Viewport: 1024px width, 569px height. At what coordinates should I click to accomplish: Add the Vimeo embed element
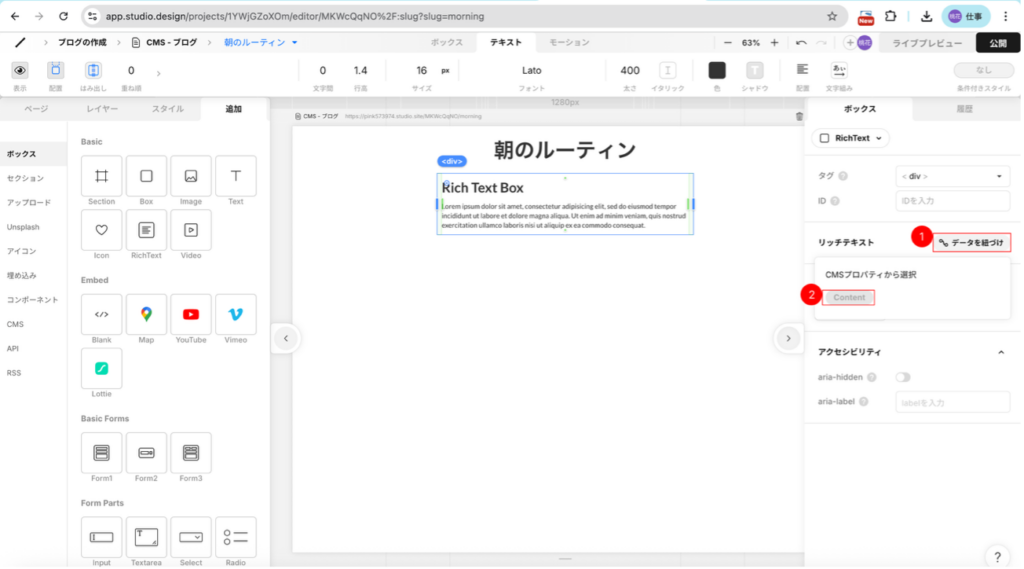[235, 314]
